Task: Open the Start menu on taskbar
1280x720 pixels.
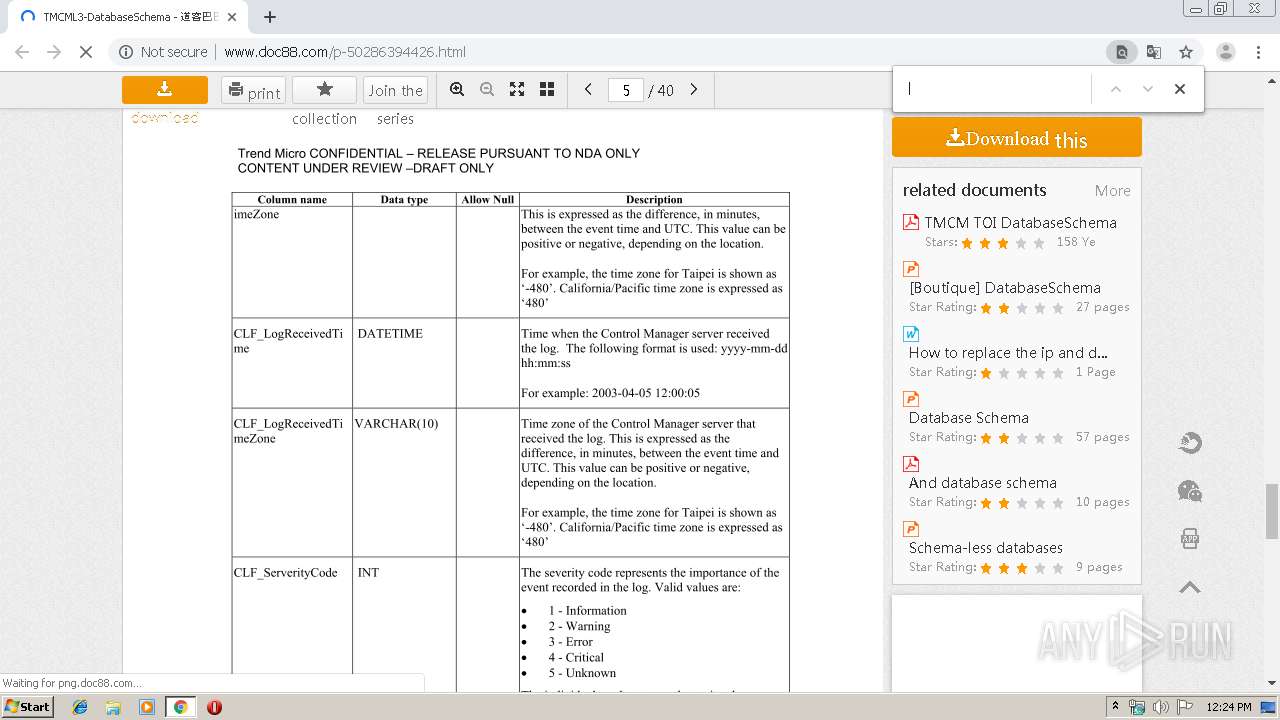Action: point(28,707)
